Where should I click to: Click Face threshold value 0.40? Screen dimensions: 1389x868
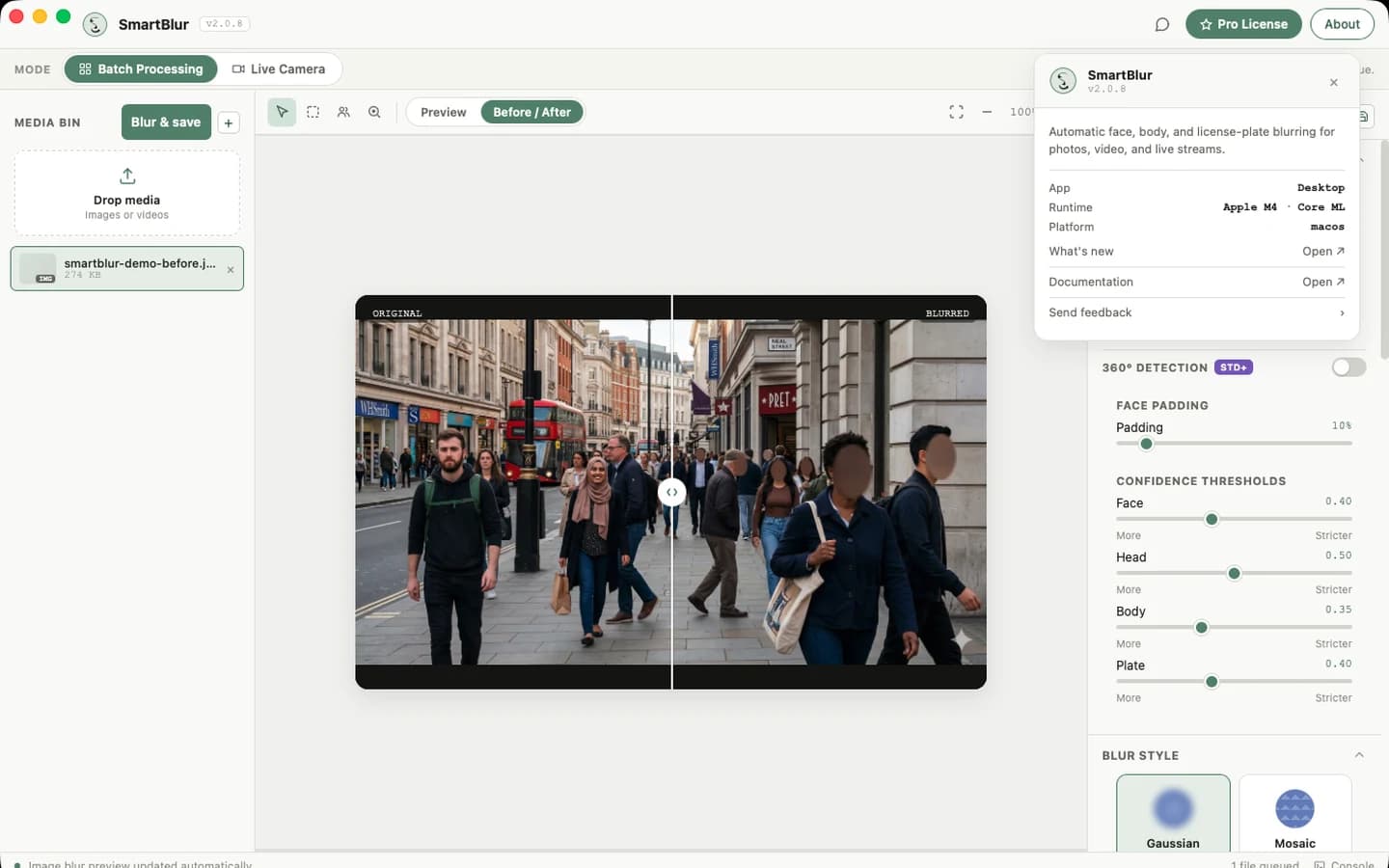click(1338, 502)
